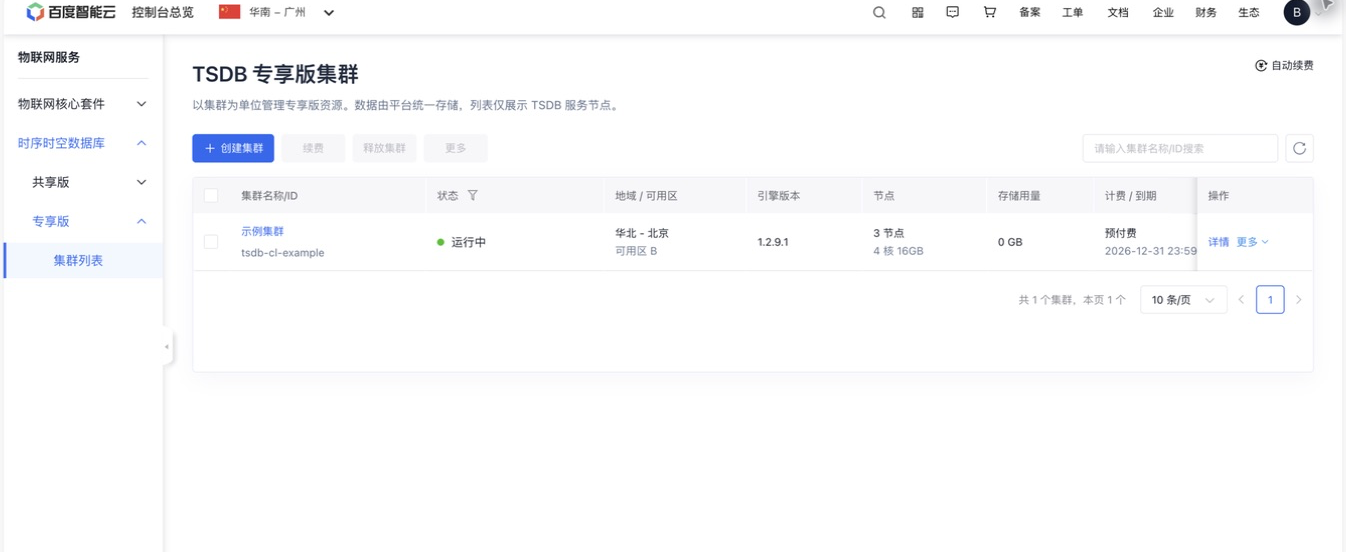Screen dimensions: 1346x552
Task: Click the 释放集群 button
Action: pyautogui.click(x=384, y=148)
